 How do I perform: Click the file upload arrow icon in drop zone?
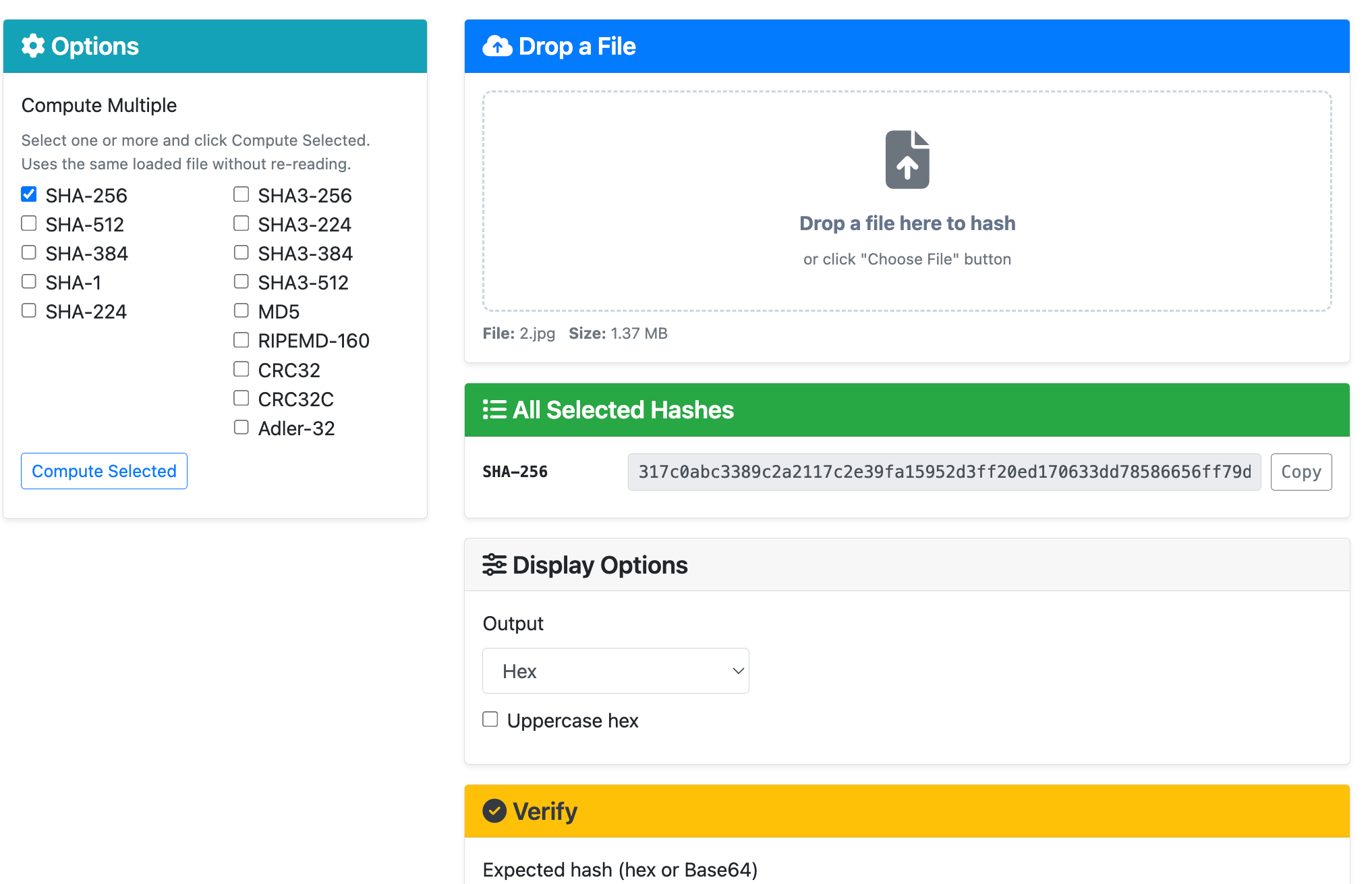(907, 159)
